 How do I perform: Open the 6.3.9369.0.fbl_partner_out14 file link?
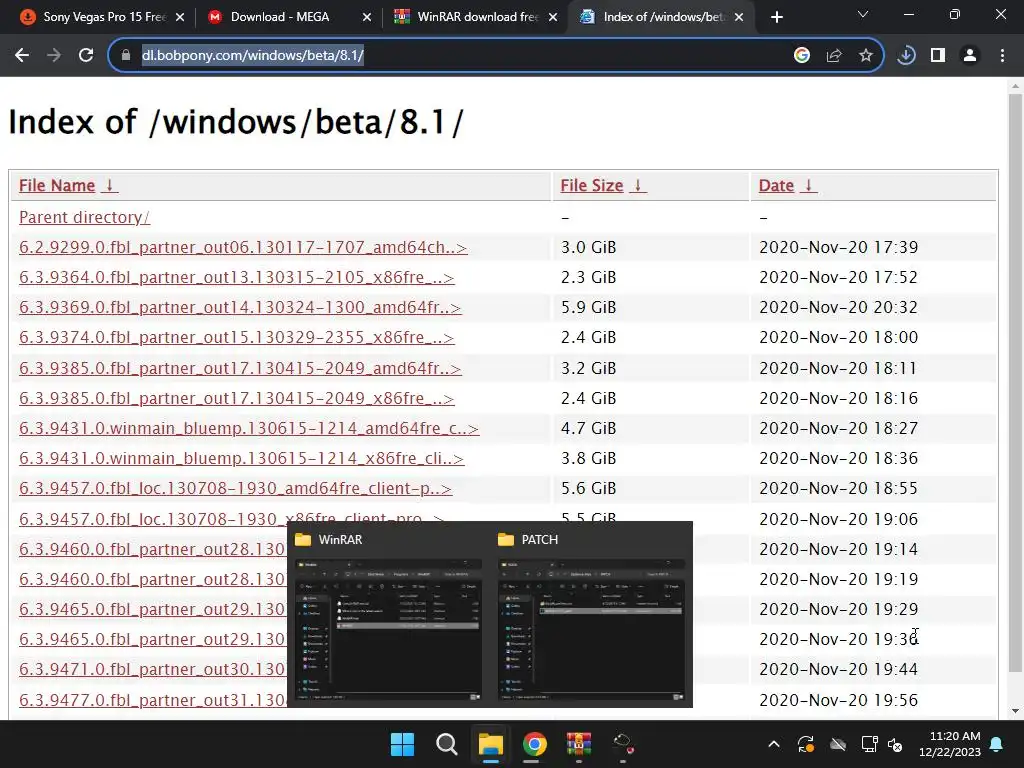240,308
